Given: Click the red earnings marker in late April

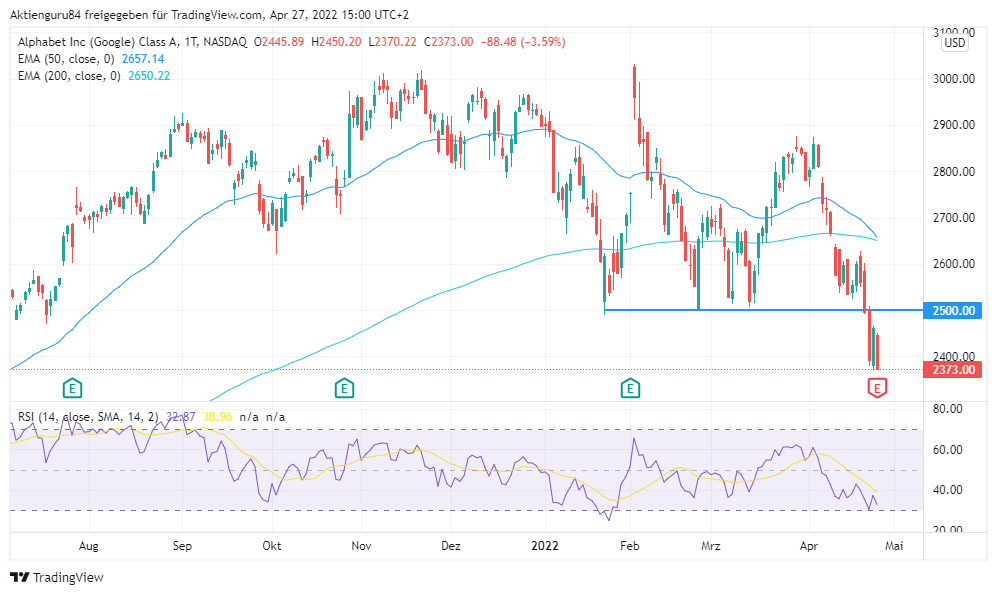Looking at the screenshot, I should tap(877, 387).
